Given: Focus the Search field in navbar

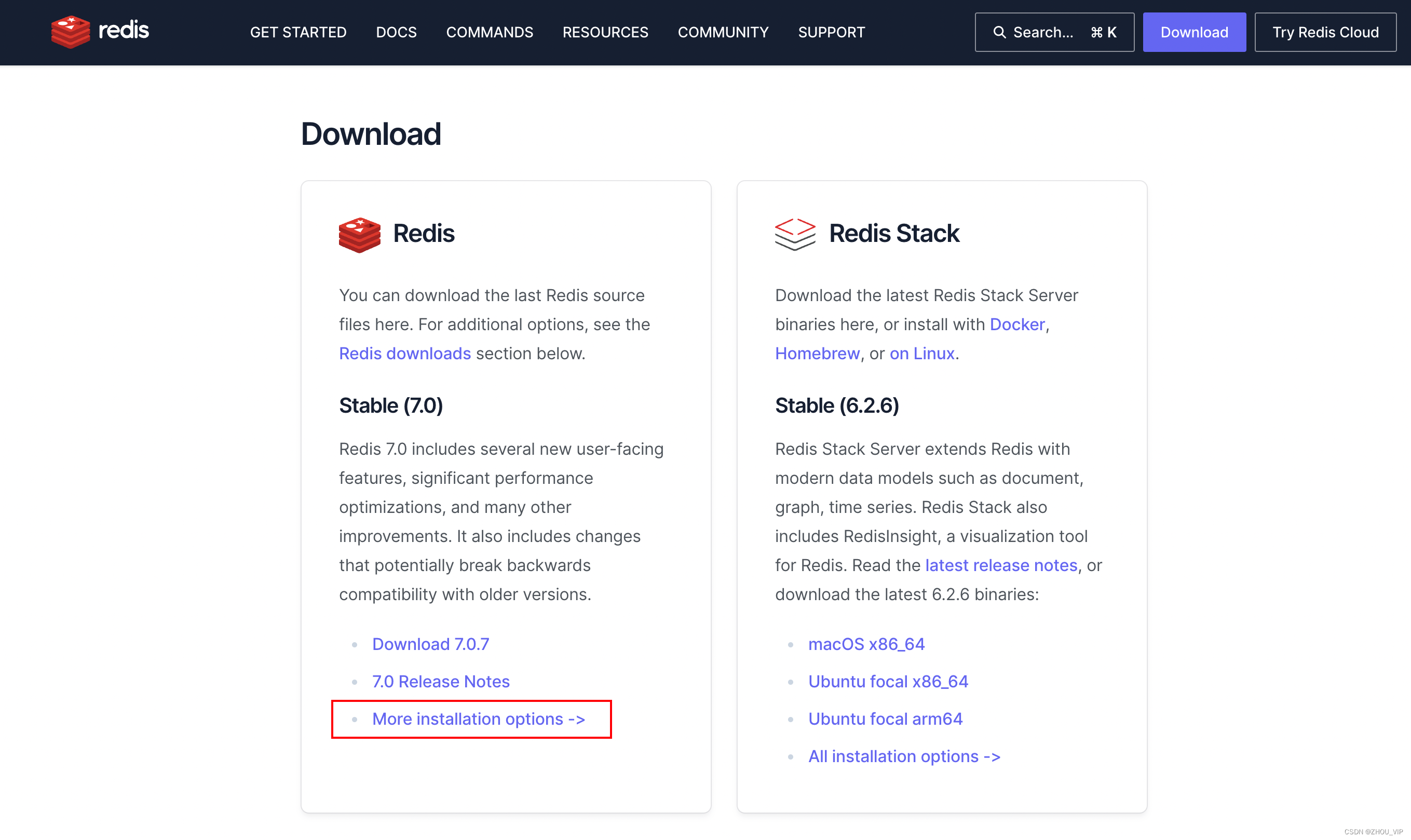Looking at the screenshot, I should [x=1054, y=32].
